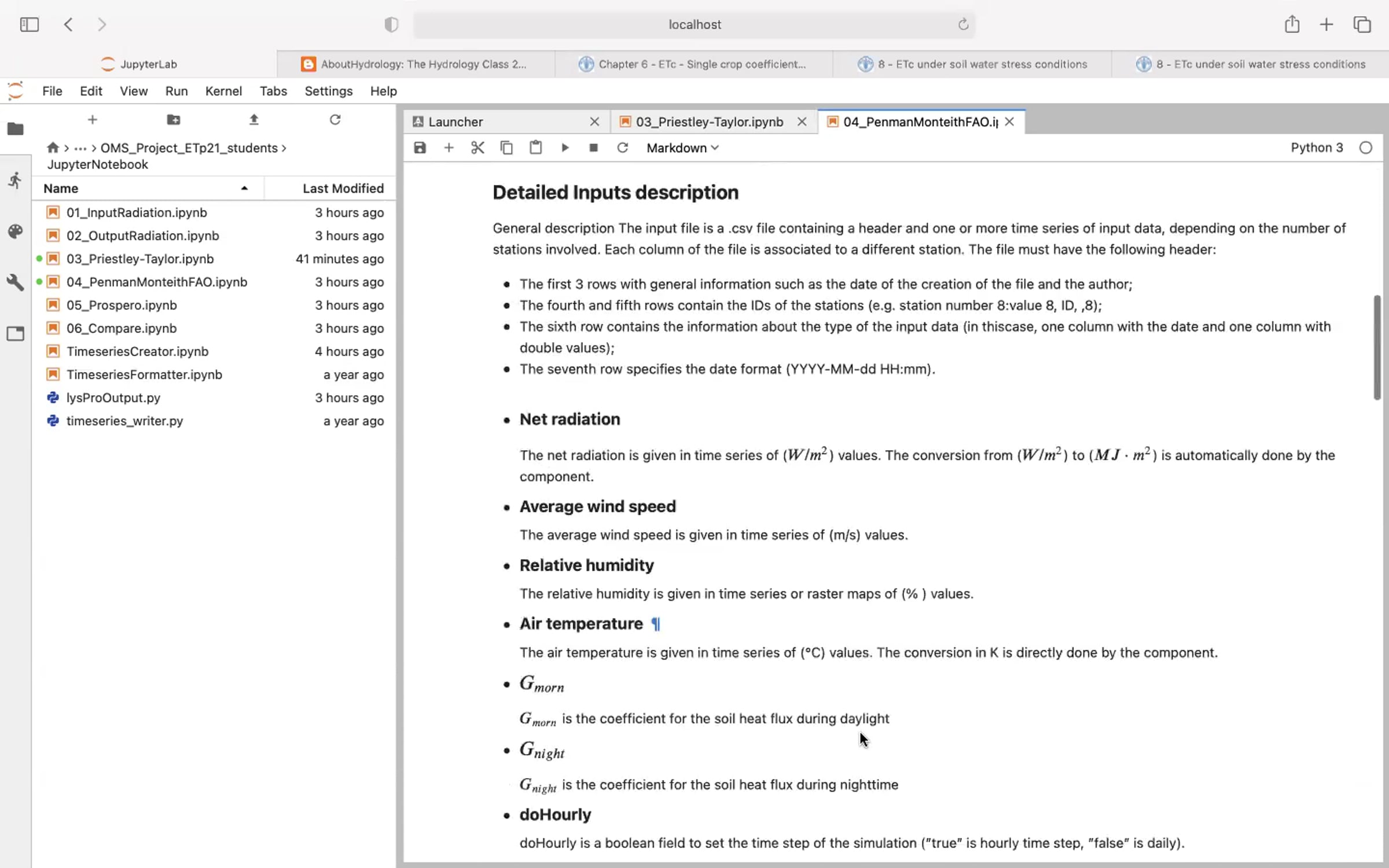Viewport: 1389px width, 868px height.
Task: Switch to the 03_Priestley-Taylor.ipynb tab
Action: 709,122
